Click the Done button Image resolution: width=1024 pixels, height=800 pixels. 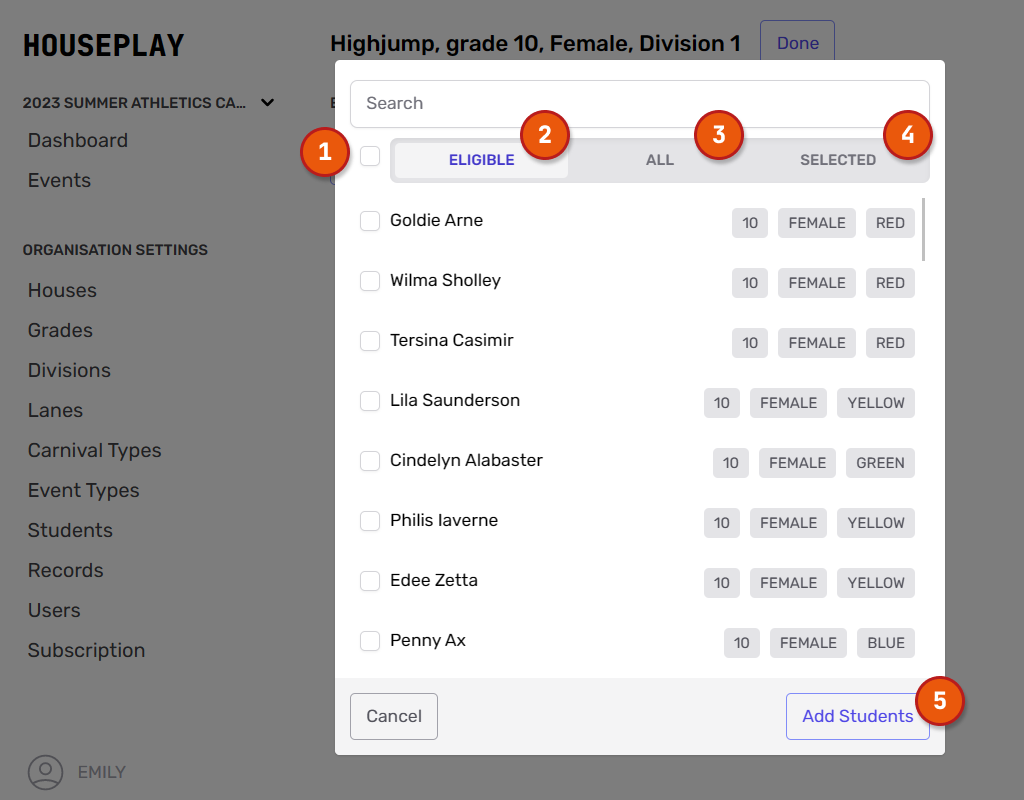(x=797, y=43)
